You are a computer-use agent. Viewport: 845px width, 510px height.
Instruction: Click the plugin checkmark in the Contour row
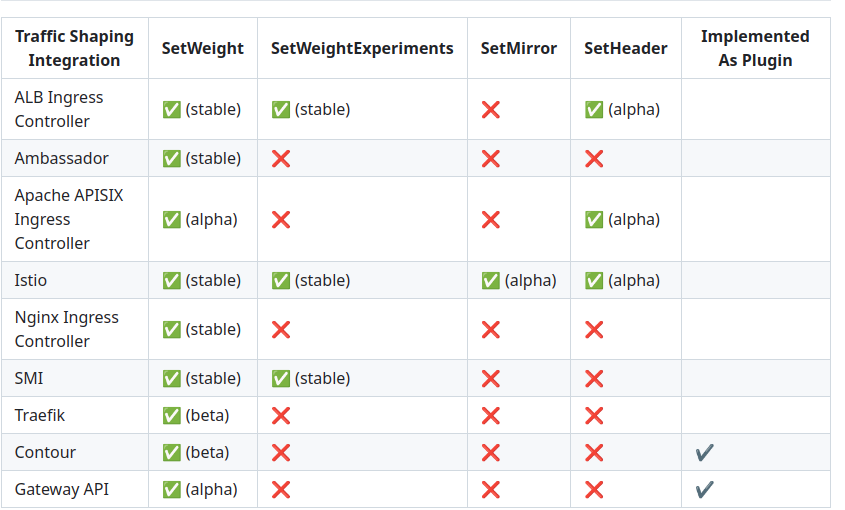(x=704, y=453)
